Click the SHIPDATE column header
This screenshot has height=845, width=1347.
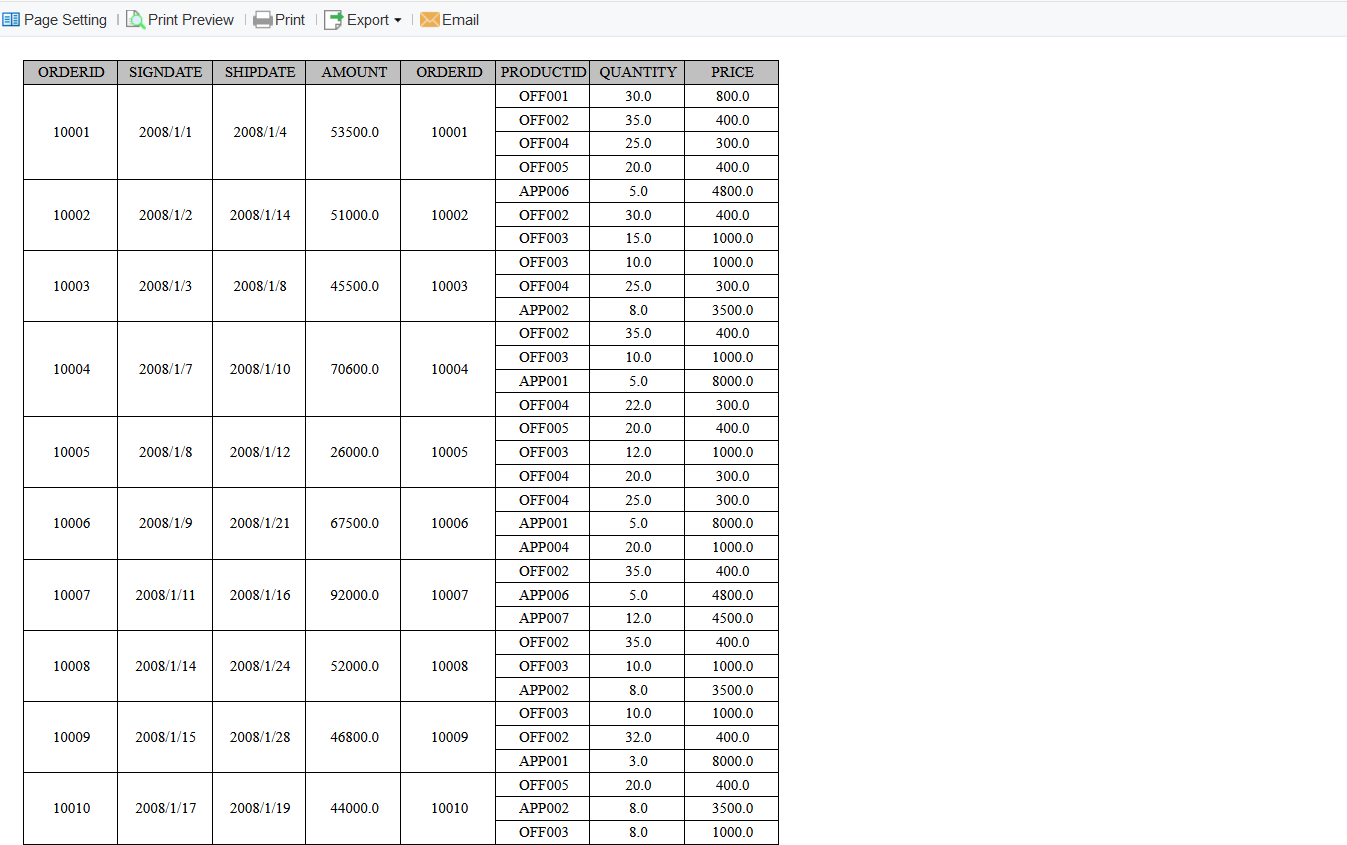[257, 71]
